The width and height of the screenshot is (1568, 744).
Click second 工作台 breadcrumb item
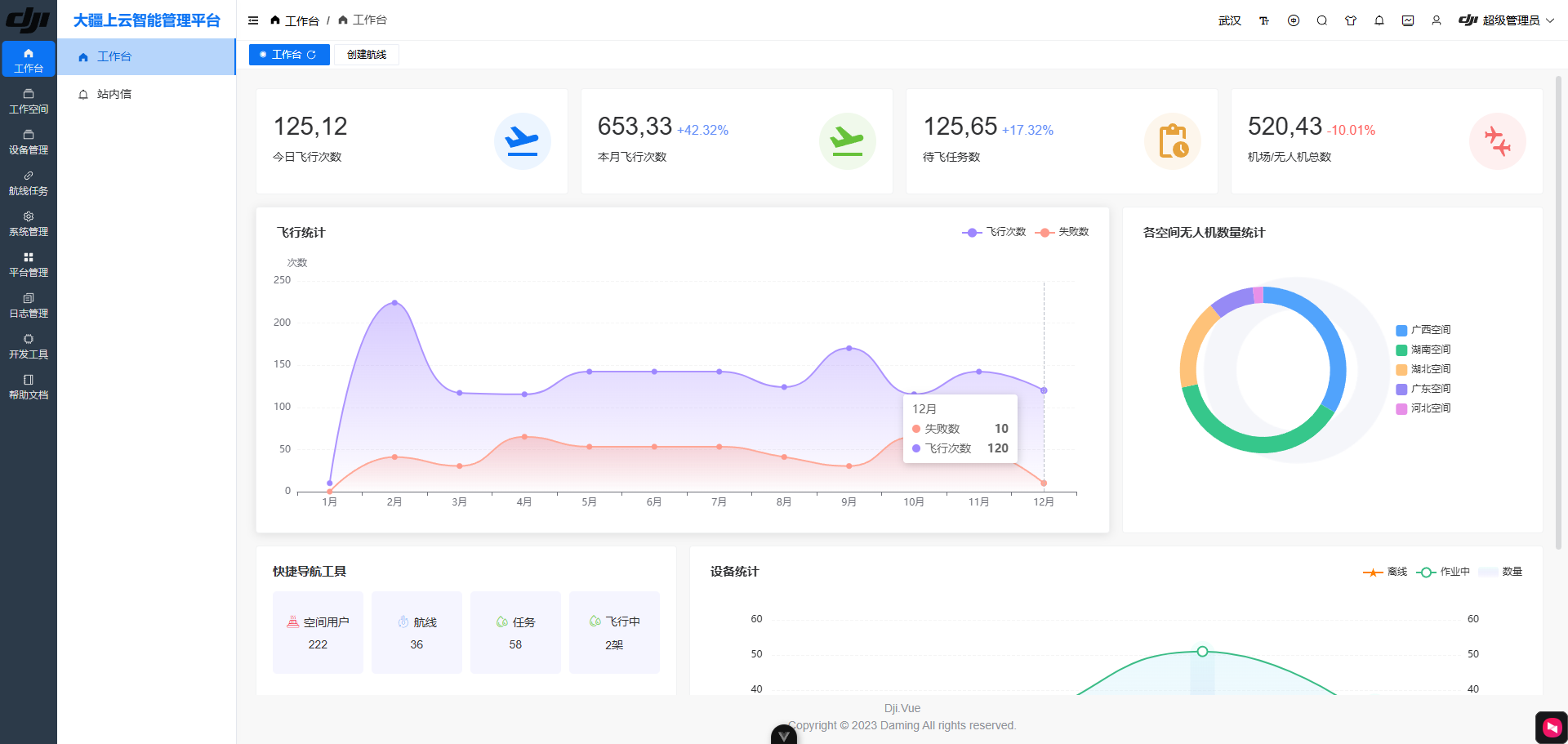(363, 20)
